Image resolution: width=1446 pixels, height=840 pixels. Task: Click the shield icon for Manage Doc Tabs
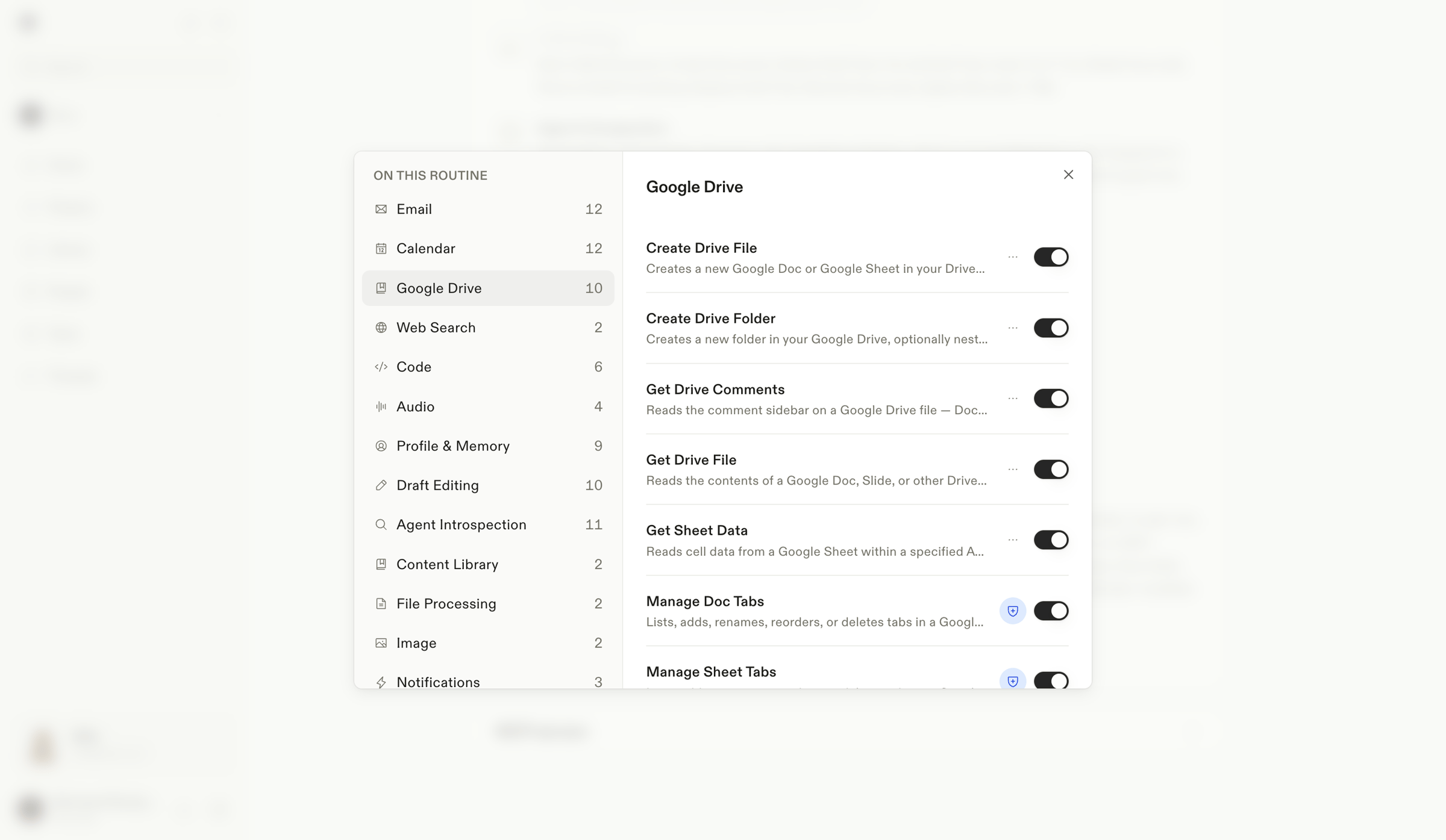(1013, 611)
